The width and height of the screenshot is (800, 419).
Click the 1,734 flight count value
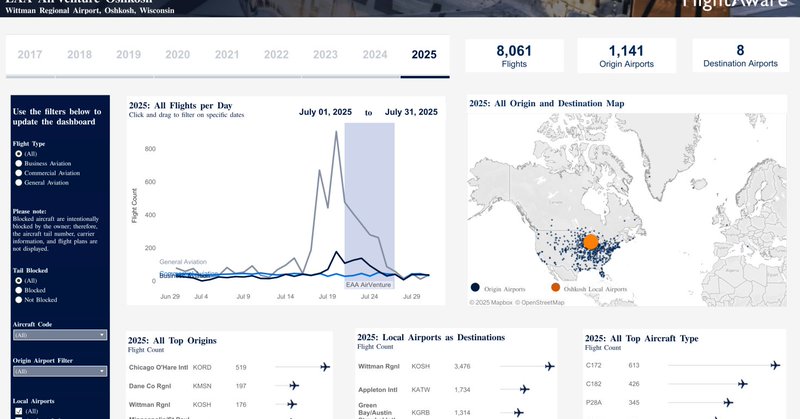(x=462, y=390)
